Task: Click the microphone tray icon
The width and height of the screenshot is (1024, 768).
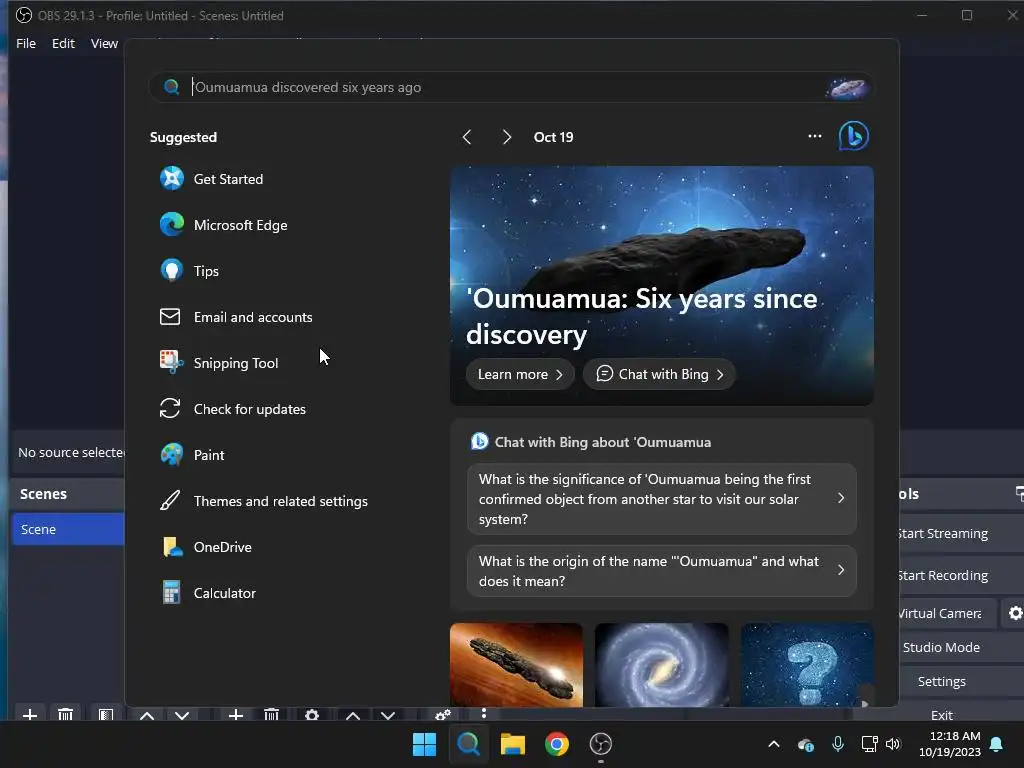Action: [x=838, y=744]
